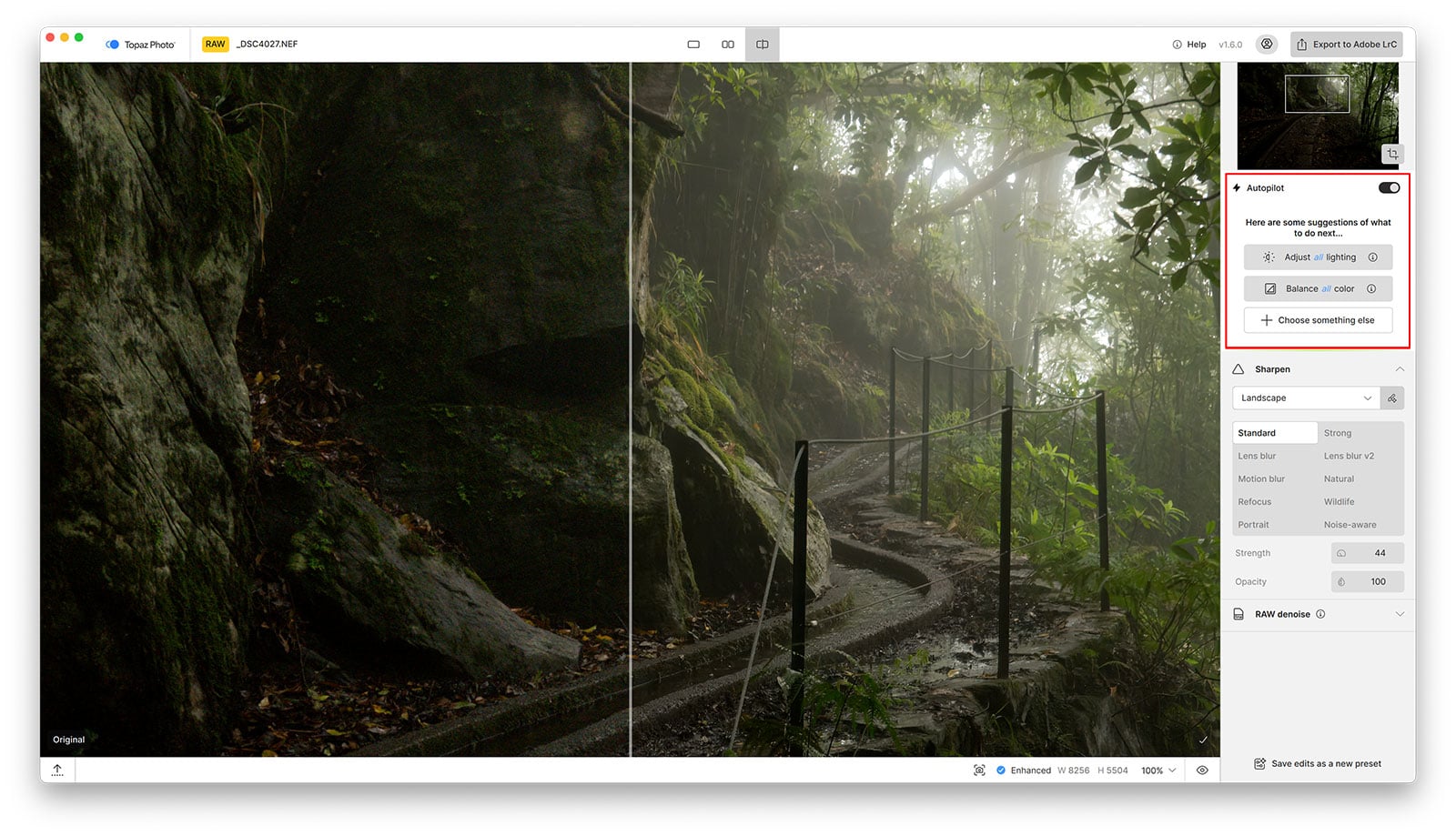
Task: Select the Portrait model
Action: tap(1253, 525)
